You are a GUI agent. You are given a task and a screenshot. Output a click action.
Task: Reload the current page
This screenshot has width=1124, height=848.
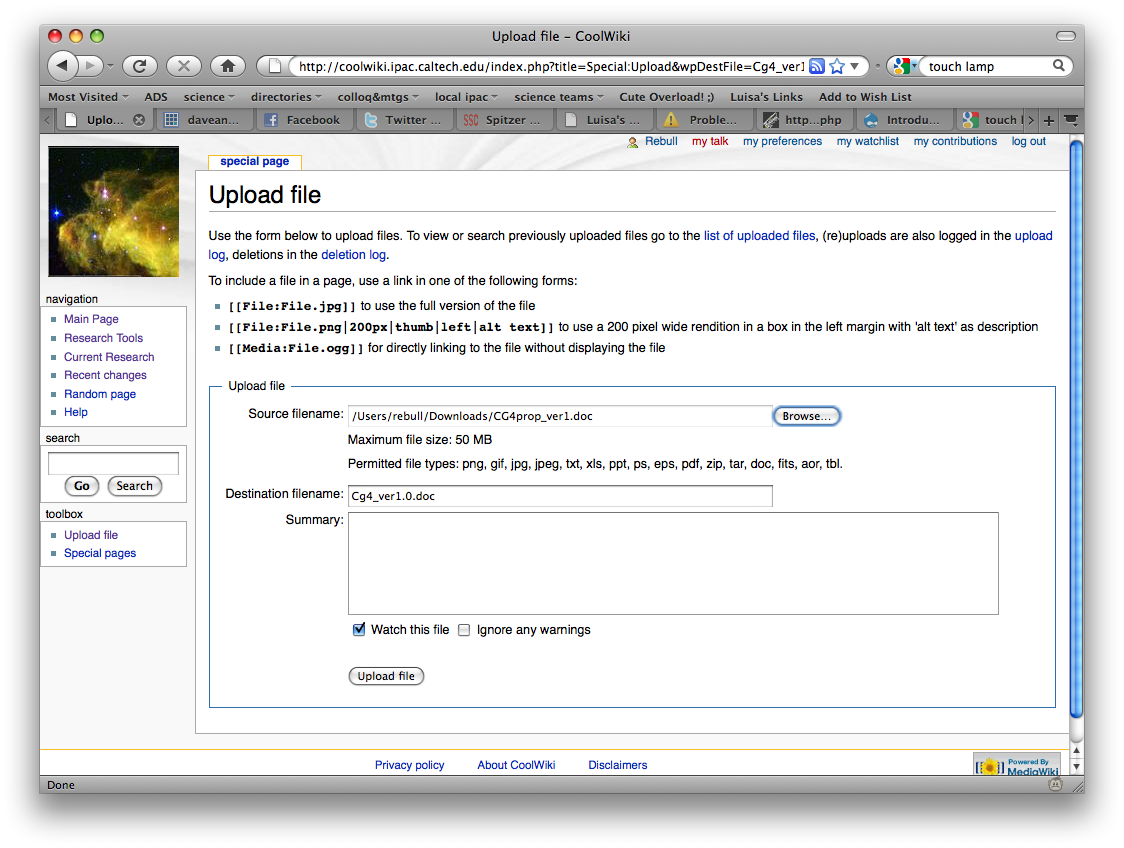point(140,66)
